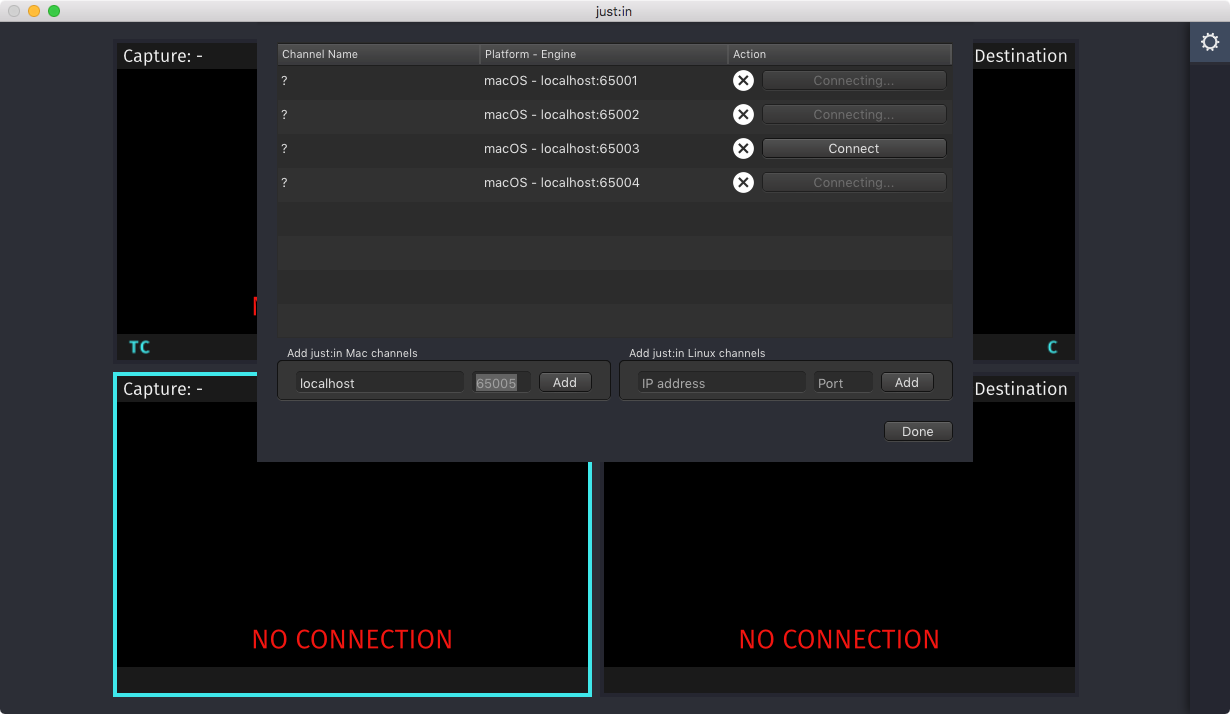Focus the Linux IP address field
Image resolution: width=1230 pixels, height=714 pixels.
[x=722, y=383]
